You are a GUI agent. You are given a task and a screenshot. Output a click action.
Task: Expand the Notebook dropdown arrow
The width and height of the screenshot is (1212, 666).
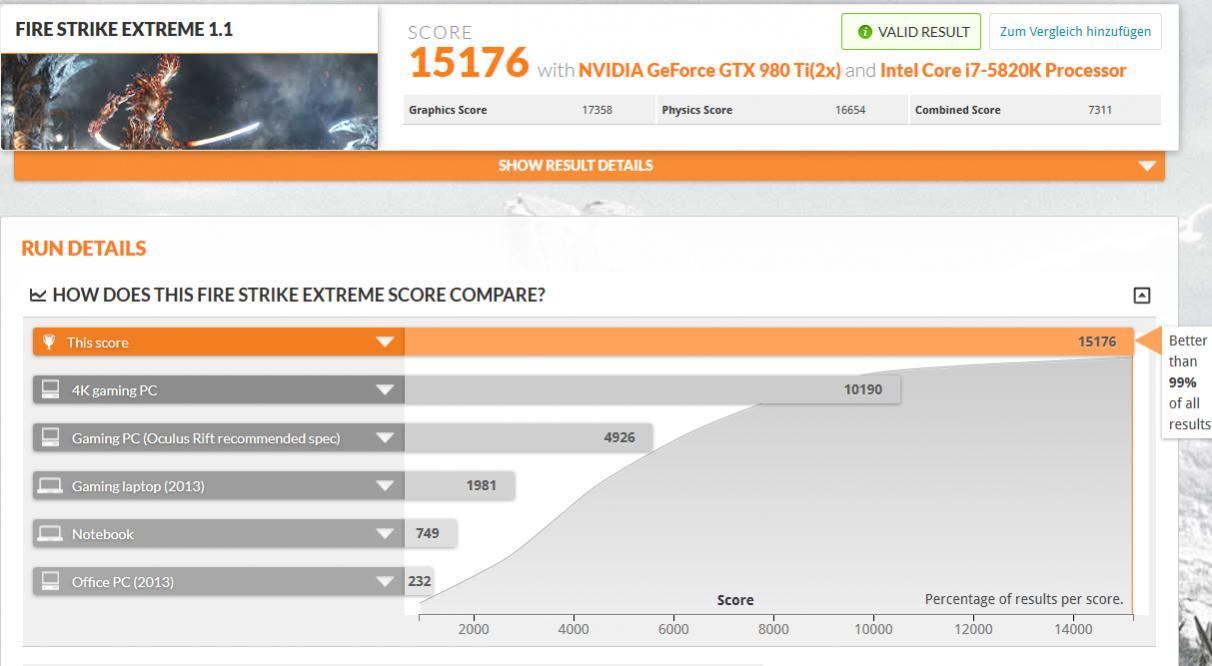[x=385, y=534]
